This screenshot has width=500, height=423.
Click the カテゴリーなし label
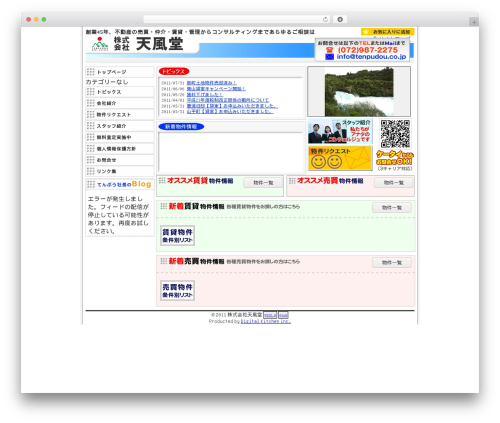tap(107, 82)
